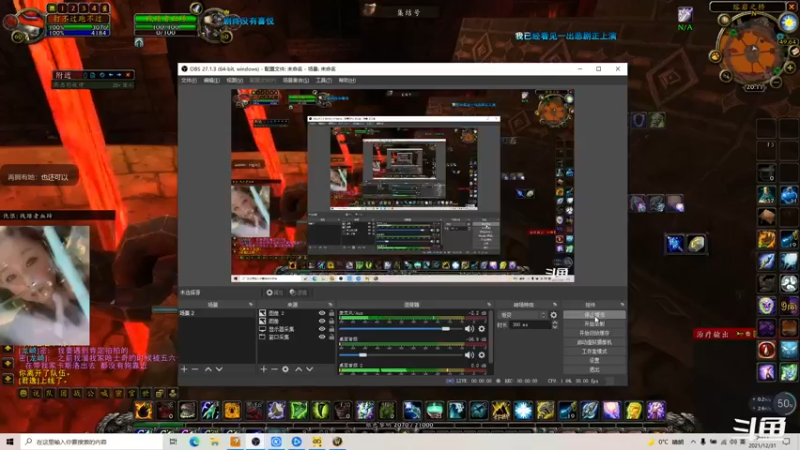Pop out the 混音器 mixer dock panel

[x=489, y=305]
